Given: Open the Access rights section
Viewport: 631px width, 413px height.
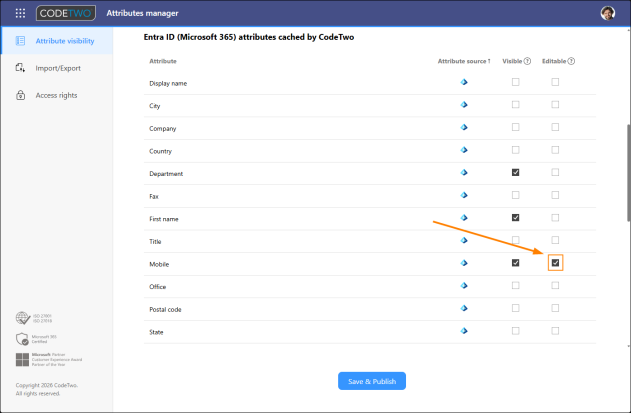Looking at the screenshot, I should (x=57, y=95).
